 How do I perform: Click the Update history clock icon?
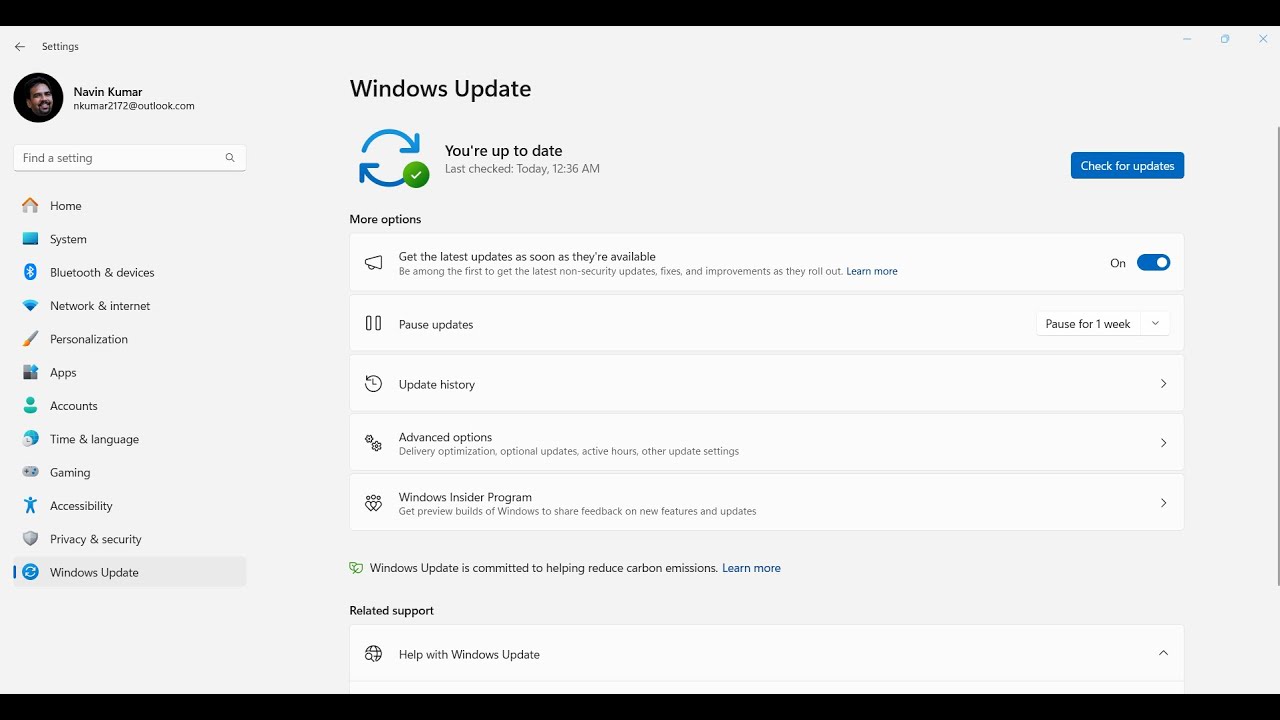[x=373, y=383]
